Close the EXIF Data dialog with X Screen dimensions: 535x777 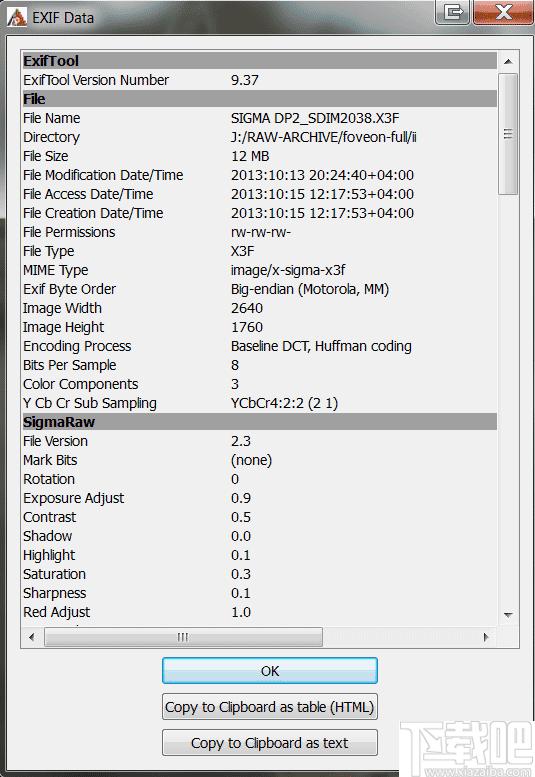tap(503, 12)
